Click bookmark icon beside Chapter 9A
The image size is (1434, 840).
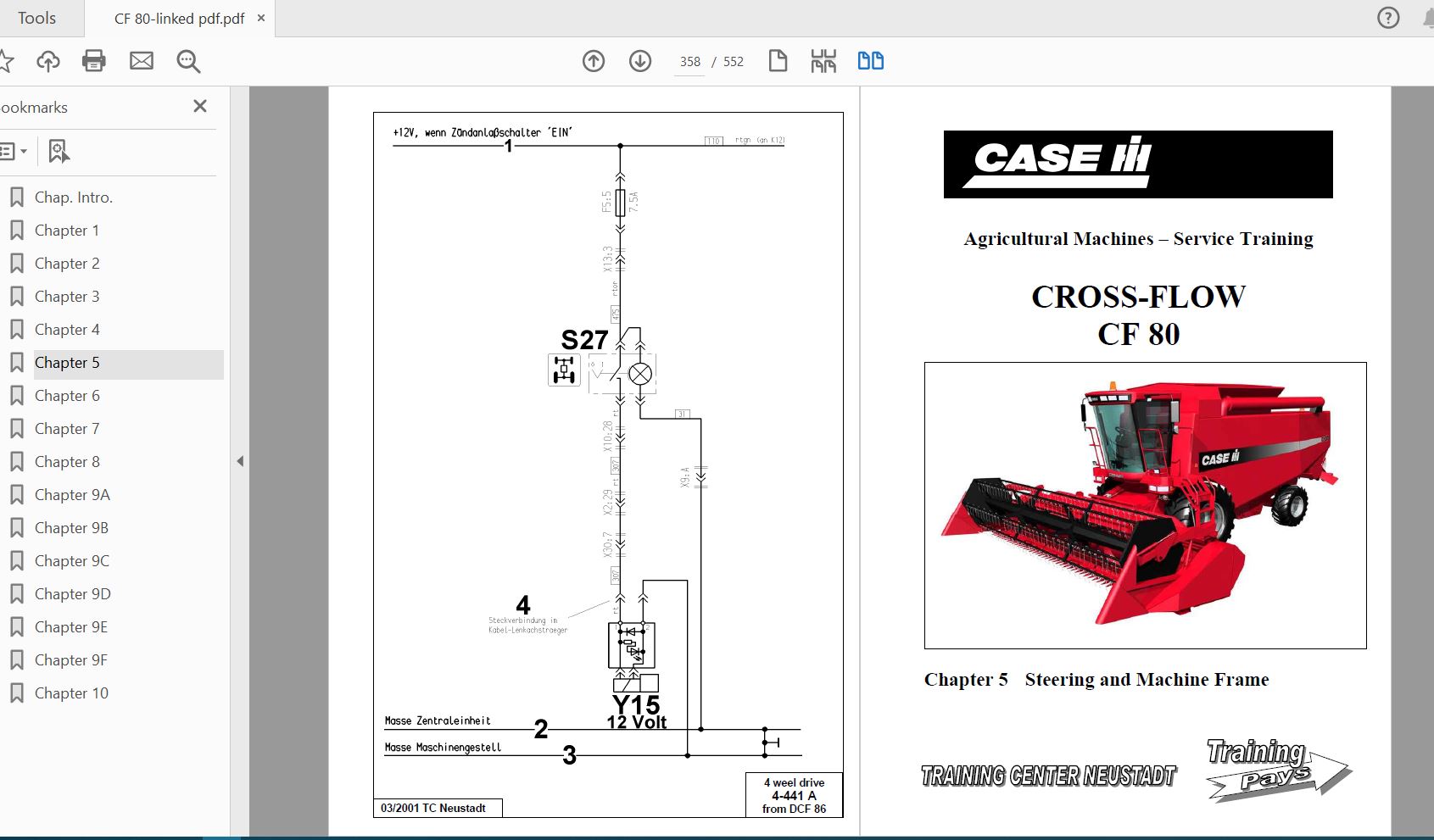pos(16,495)
